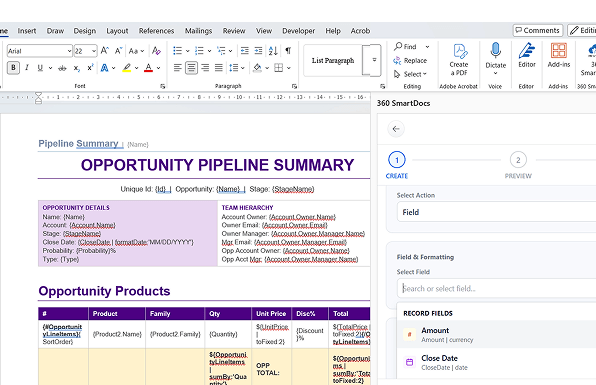
Task: Align text left
Action: pos(178,68)
